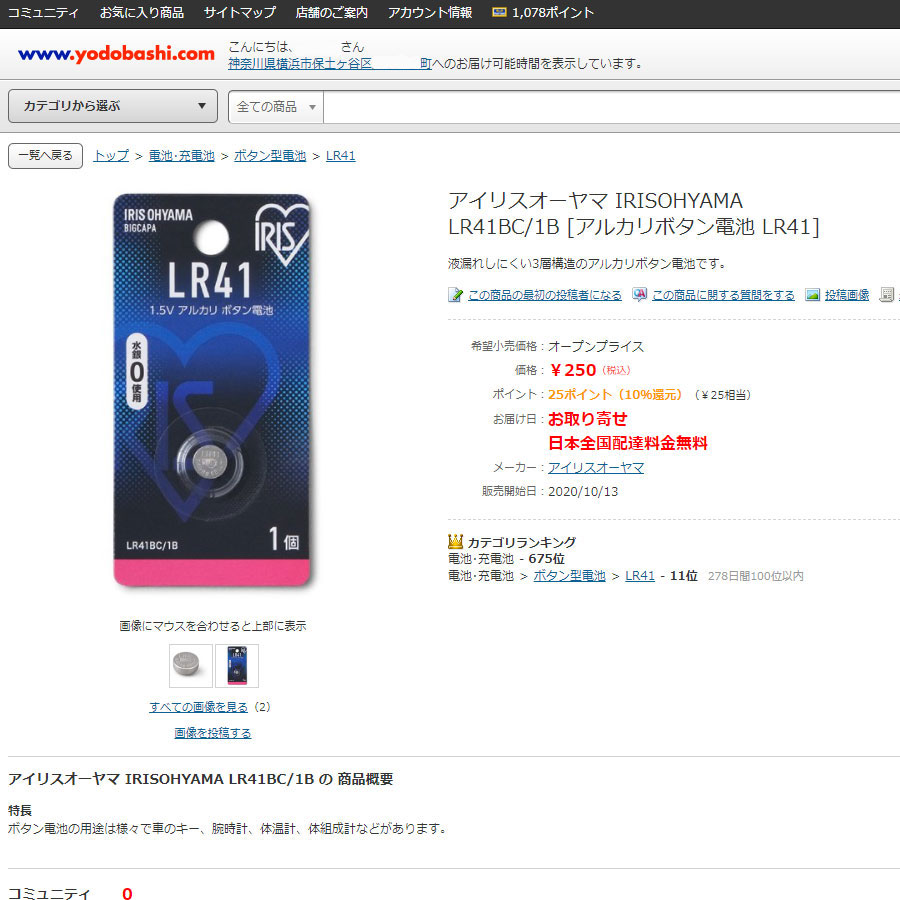Open the アカウント情報 menu item
The height and width of the screenshot is (900, 900).
pyautogui.click(x=430, y=12)
